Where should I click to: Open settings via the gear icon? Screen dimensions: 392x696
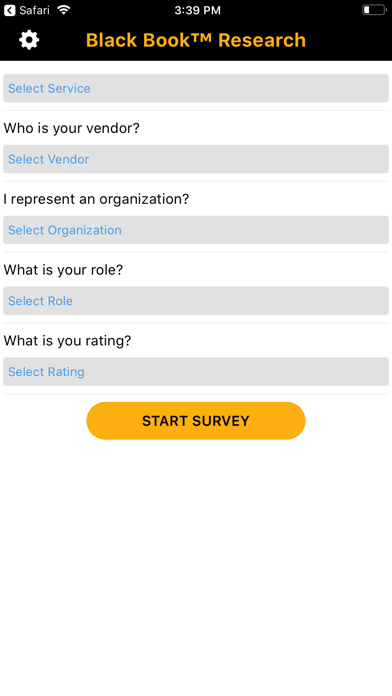coord(29,40)
